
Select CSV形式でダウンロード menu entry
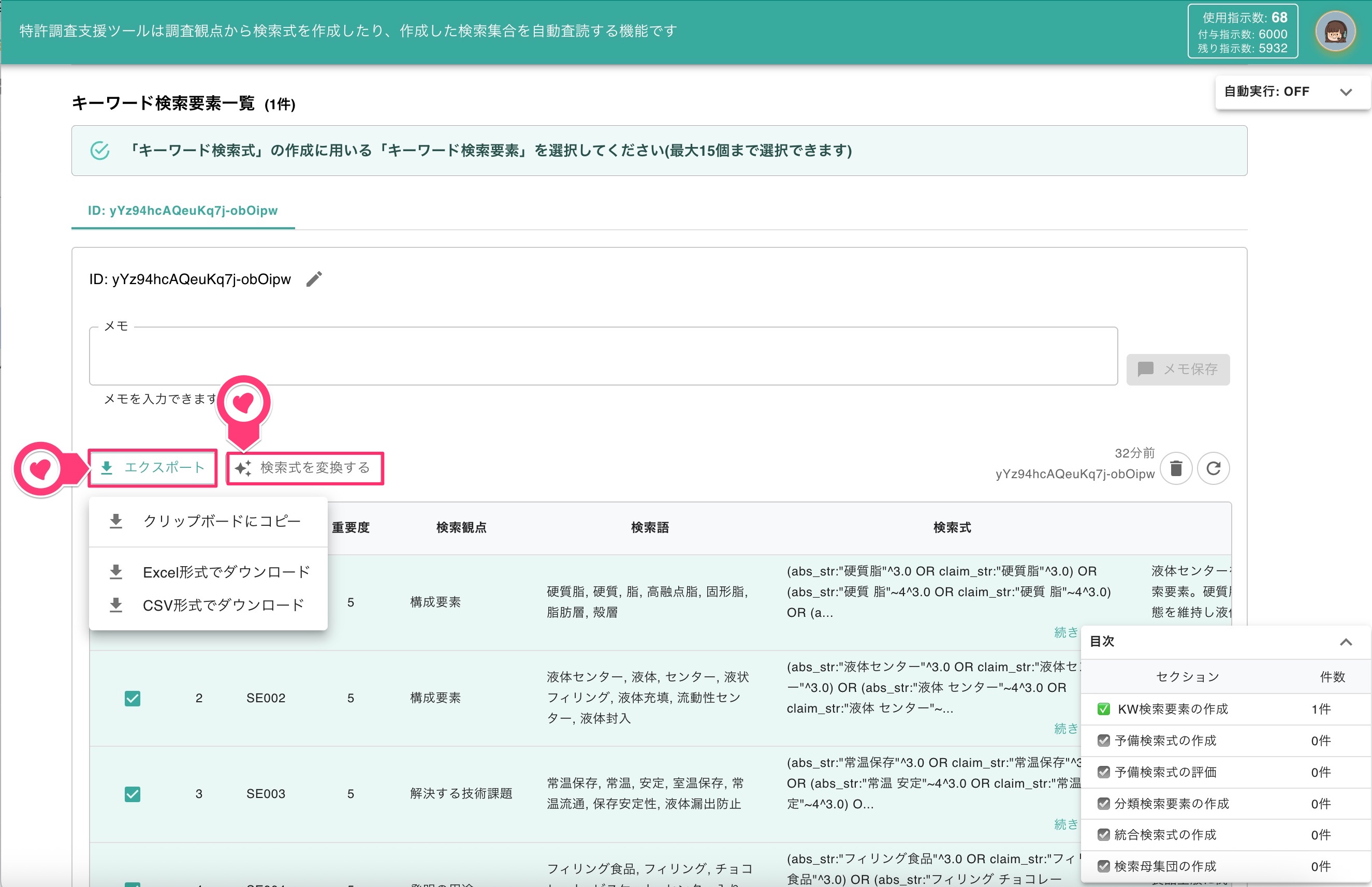coord(209,605)
